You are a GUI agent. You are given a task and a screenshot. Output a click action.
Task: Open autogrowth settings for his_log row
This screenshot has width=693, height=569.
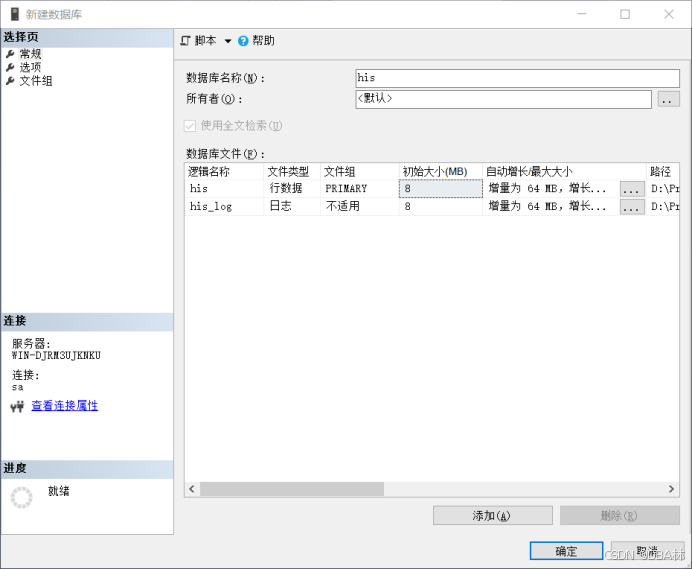(x=632, y=207)
